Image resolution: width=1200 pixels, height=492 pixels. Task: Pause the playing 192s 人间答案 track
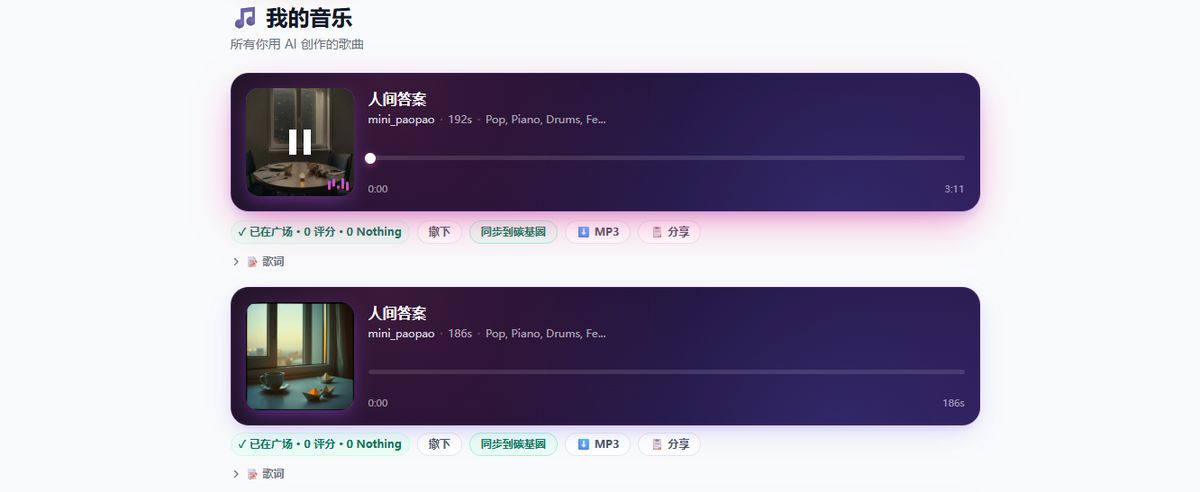[x=300, y=142]
